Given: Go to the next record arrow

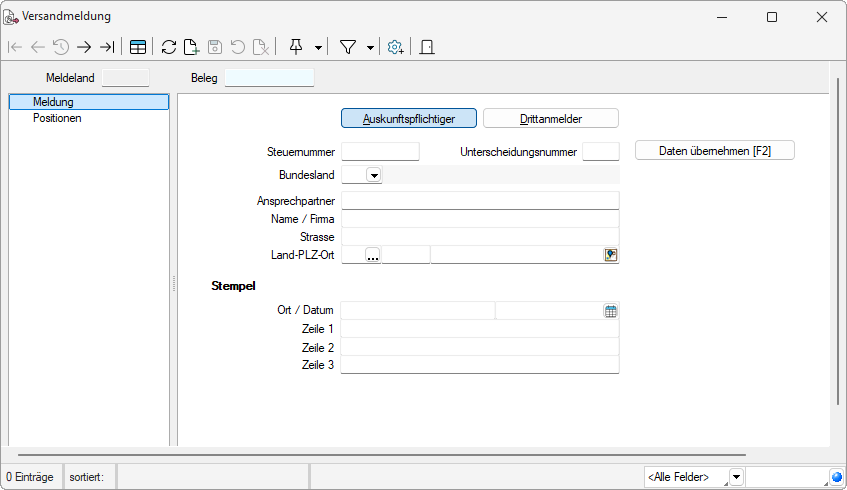Looking at the screenshot, I should (x=84, y=47).
